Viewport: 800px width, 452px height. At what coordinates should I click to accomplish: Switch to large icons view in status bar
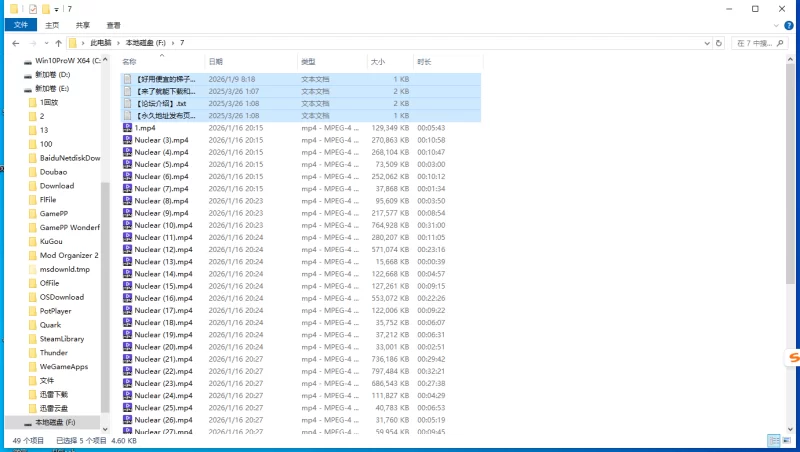pyautogui.click(x=786, y=440)
